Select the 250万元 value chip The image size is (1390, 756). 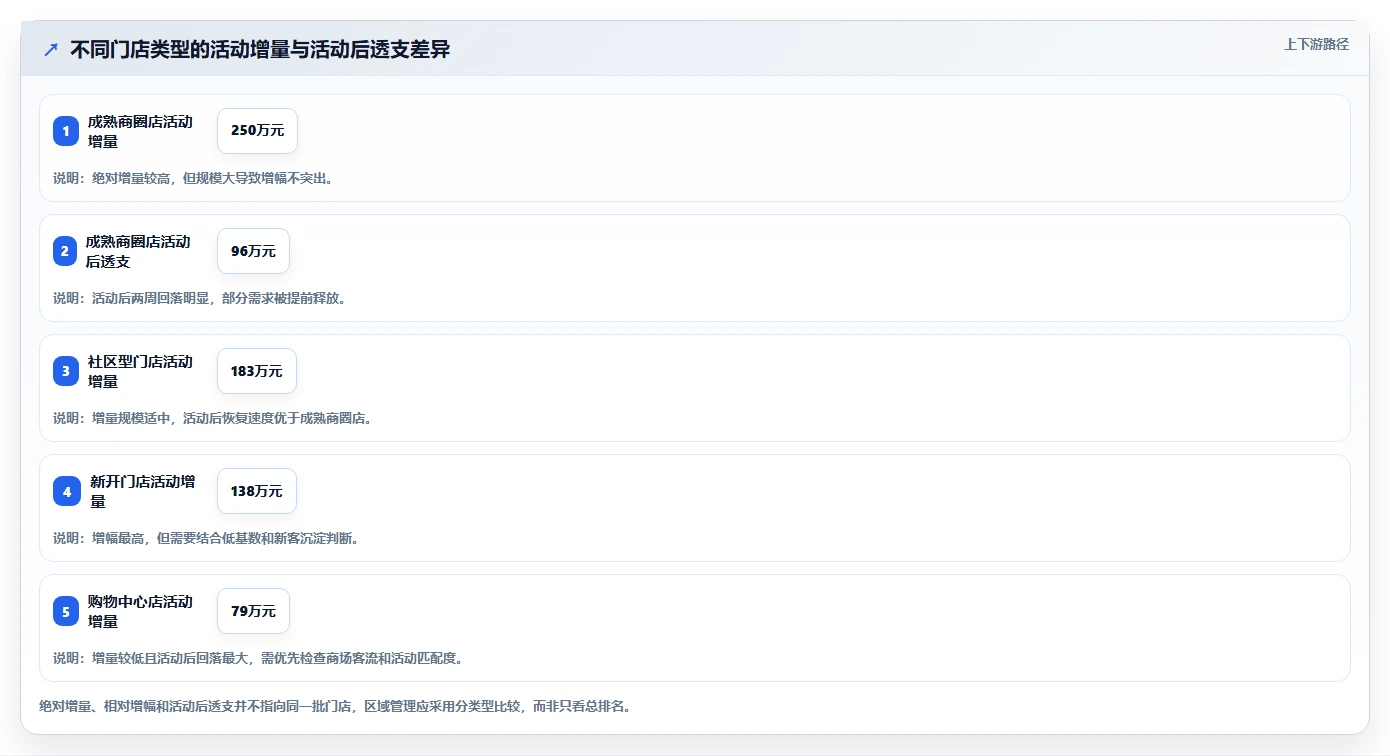[x=257, y=131]
